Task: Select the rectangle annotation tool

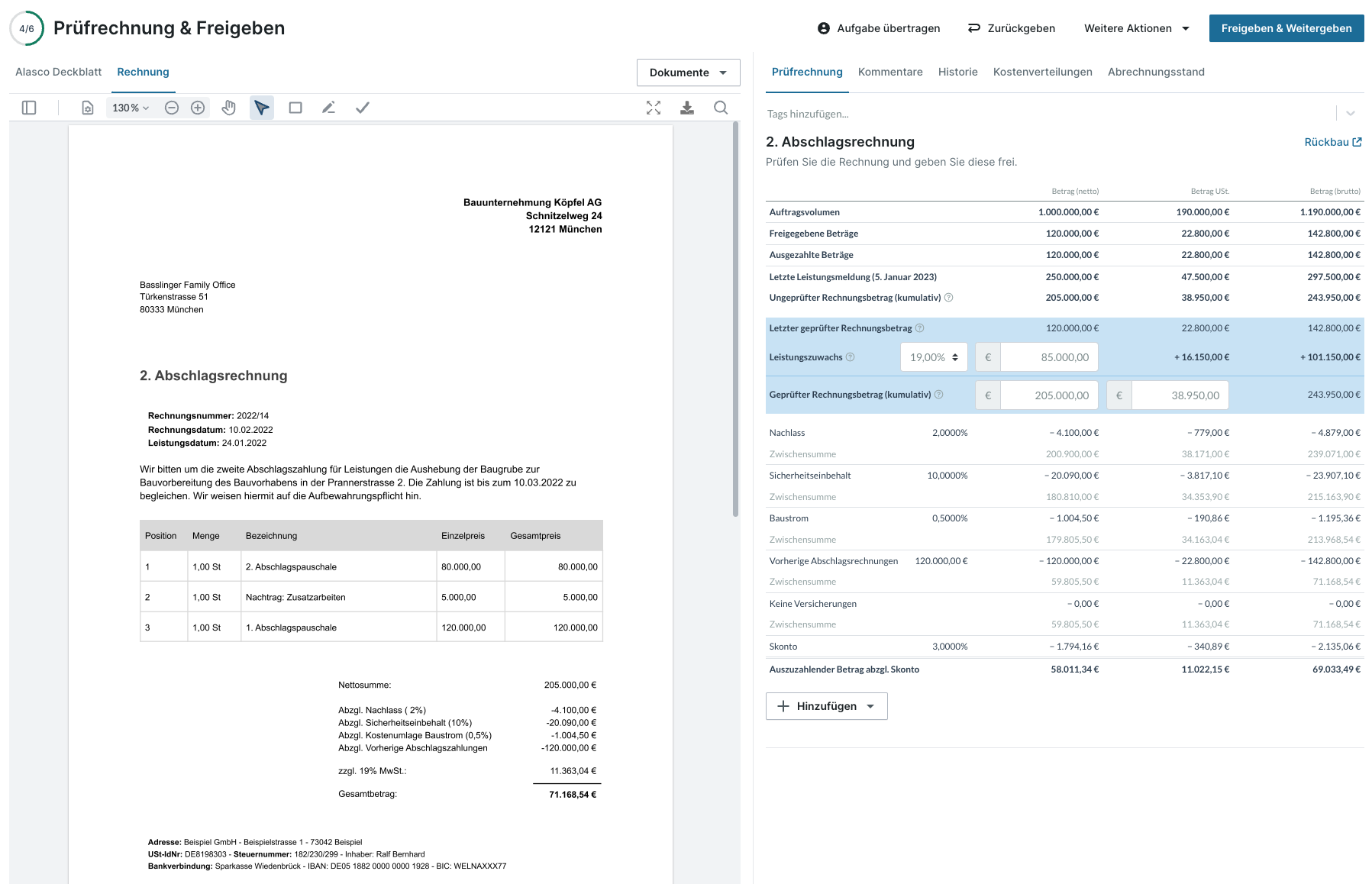Action: pyautogui.click(x=295, y=108)
